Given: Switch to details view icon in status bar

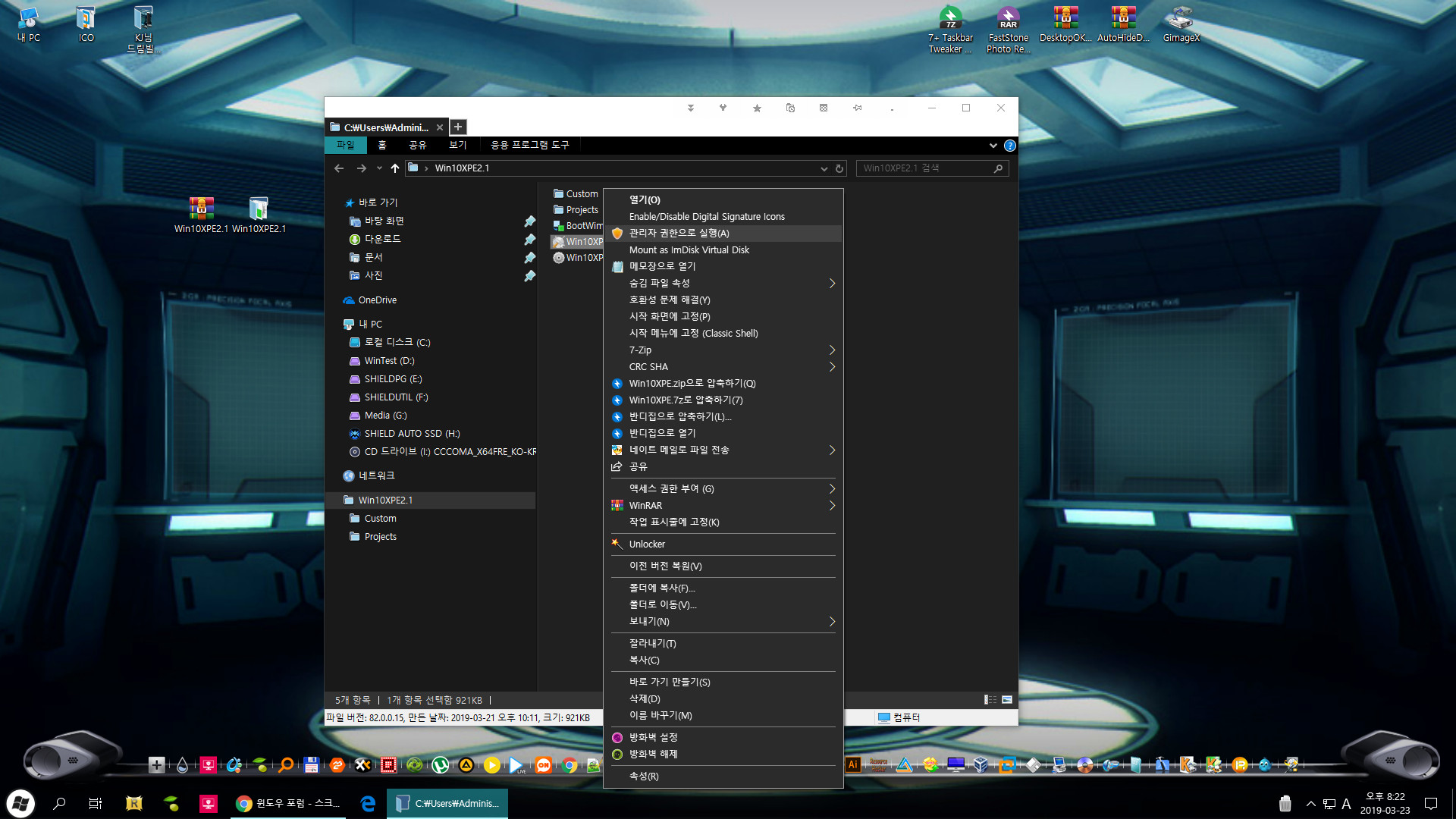Looking at the screenshot, I should [x=990, y=700].
